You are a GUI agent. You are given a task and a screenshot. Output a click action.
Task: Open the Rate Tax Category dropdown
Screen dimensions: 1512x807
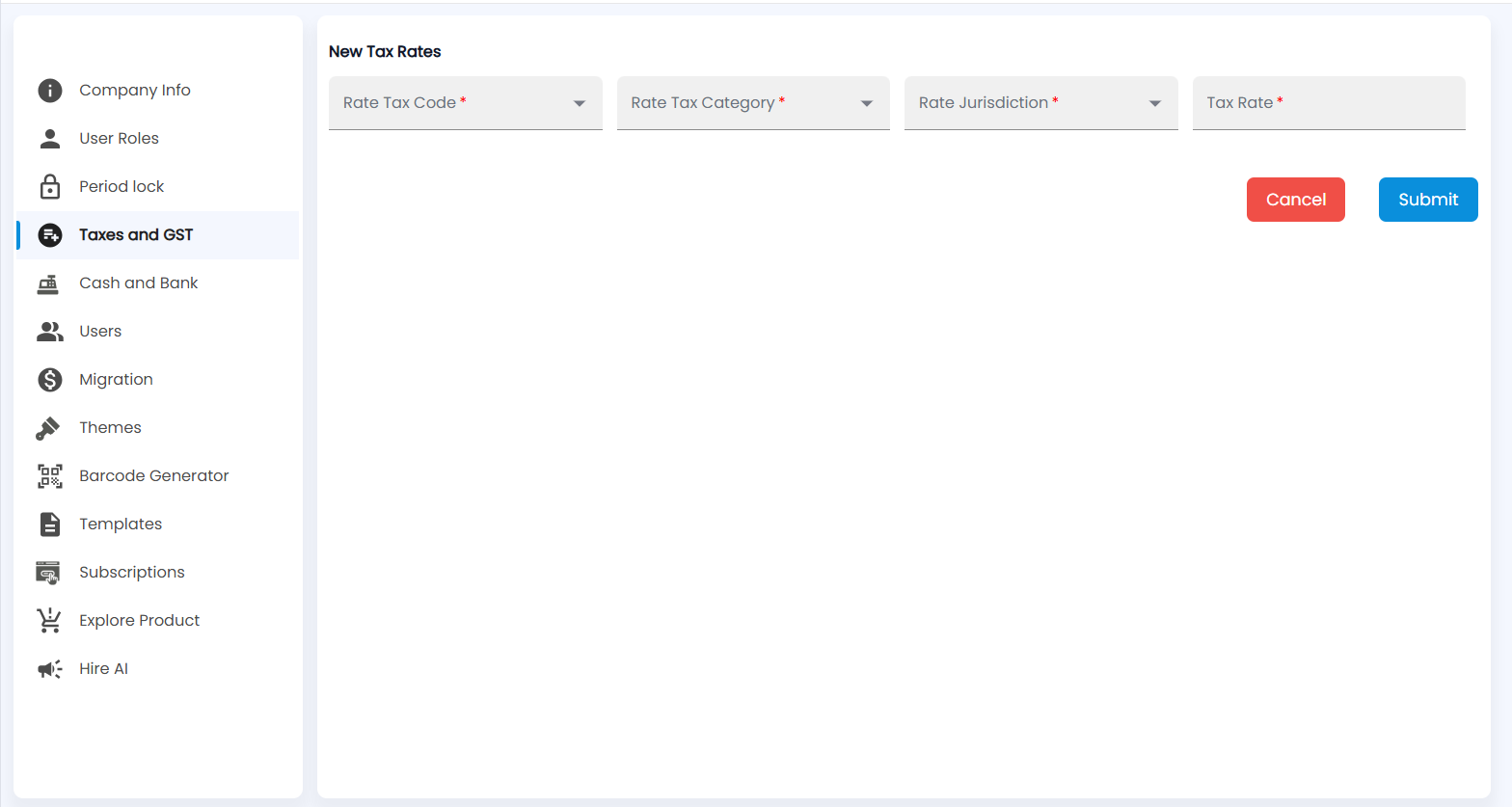coord(753,103)
